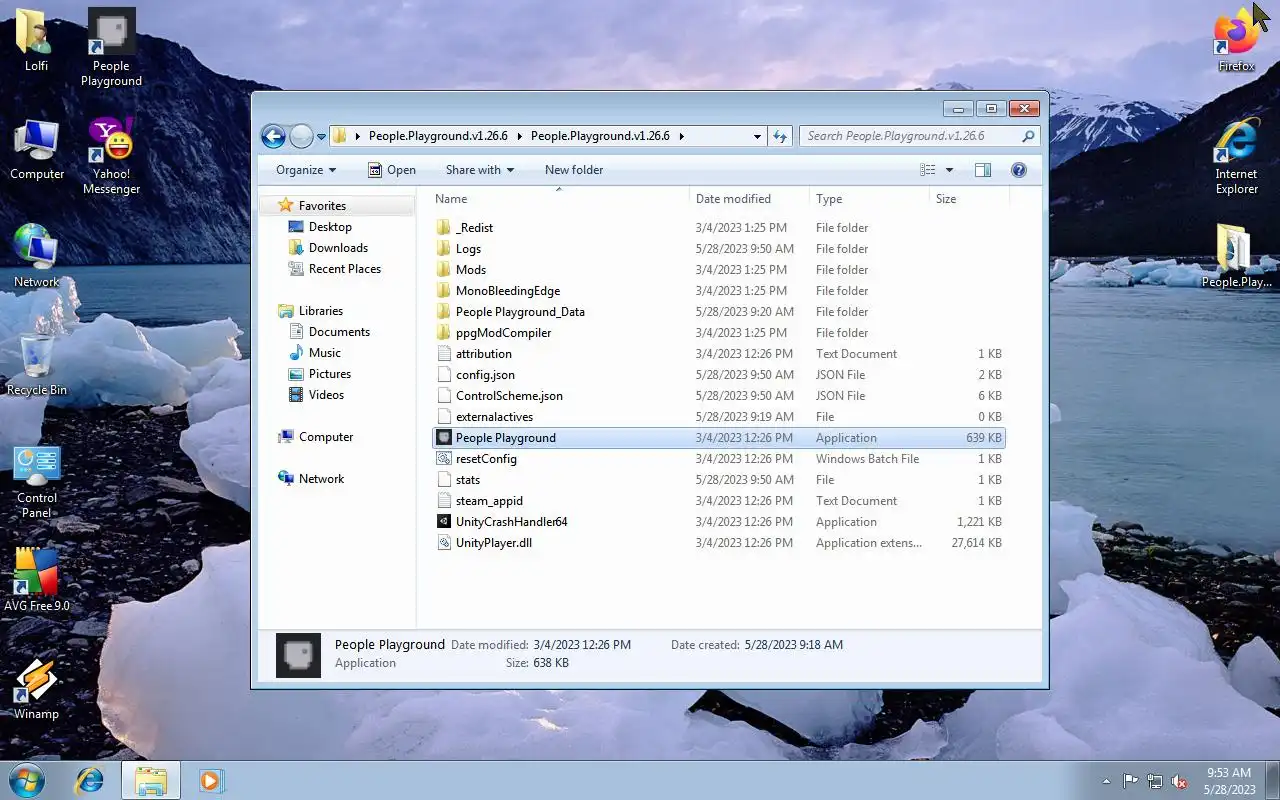This screenshot has height=800, width=1280.
Task: Select Music library in navigation pane
Action: [324, 353]
